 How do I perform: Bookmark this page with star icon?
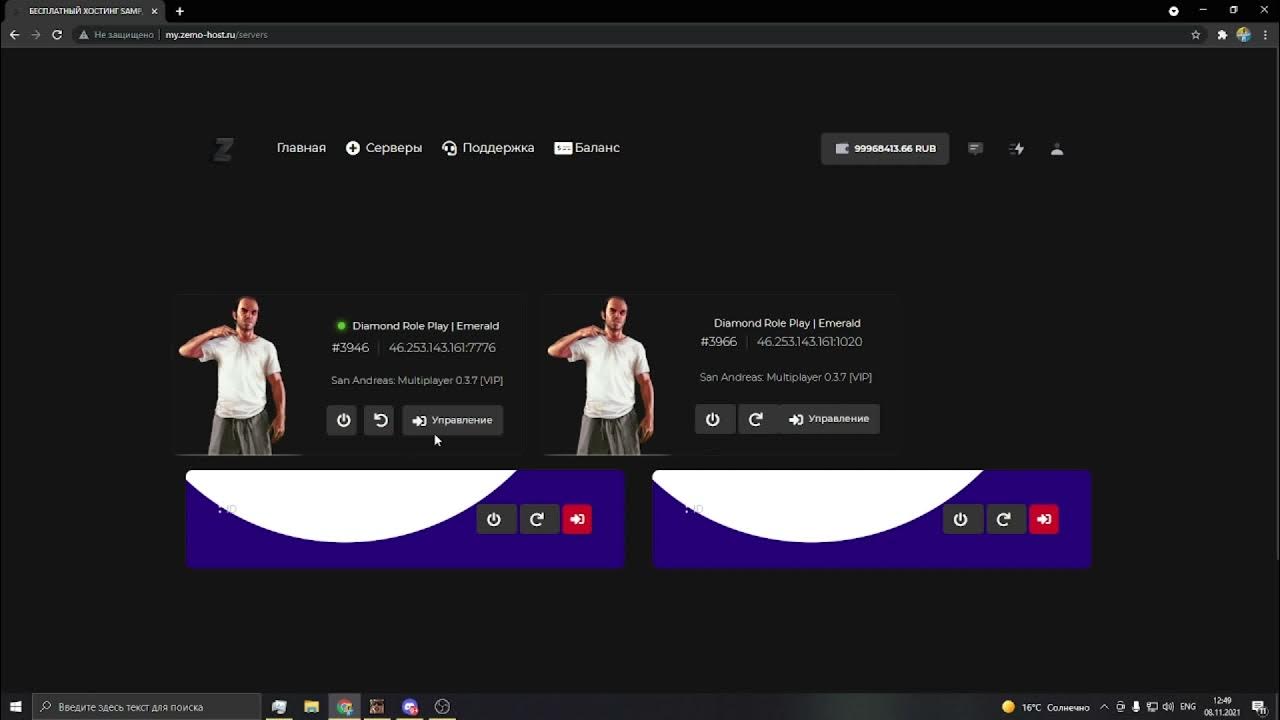coord(1195,34)
